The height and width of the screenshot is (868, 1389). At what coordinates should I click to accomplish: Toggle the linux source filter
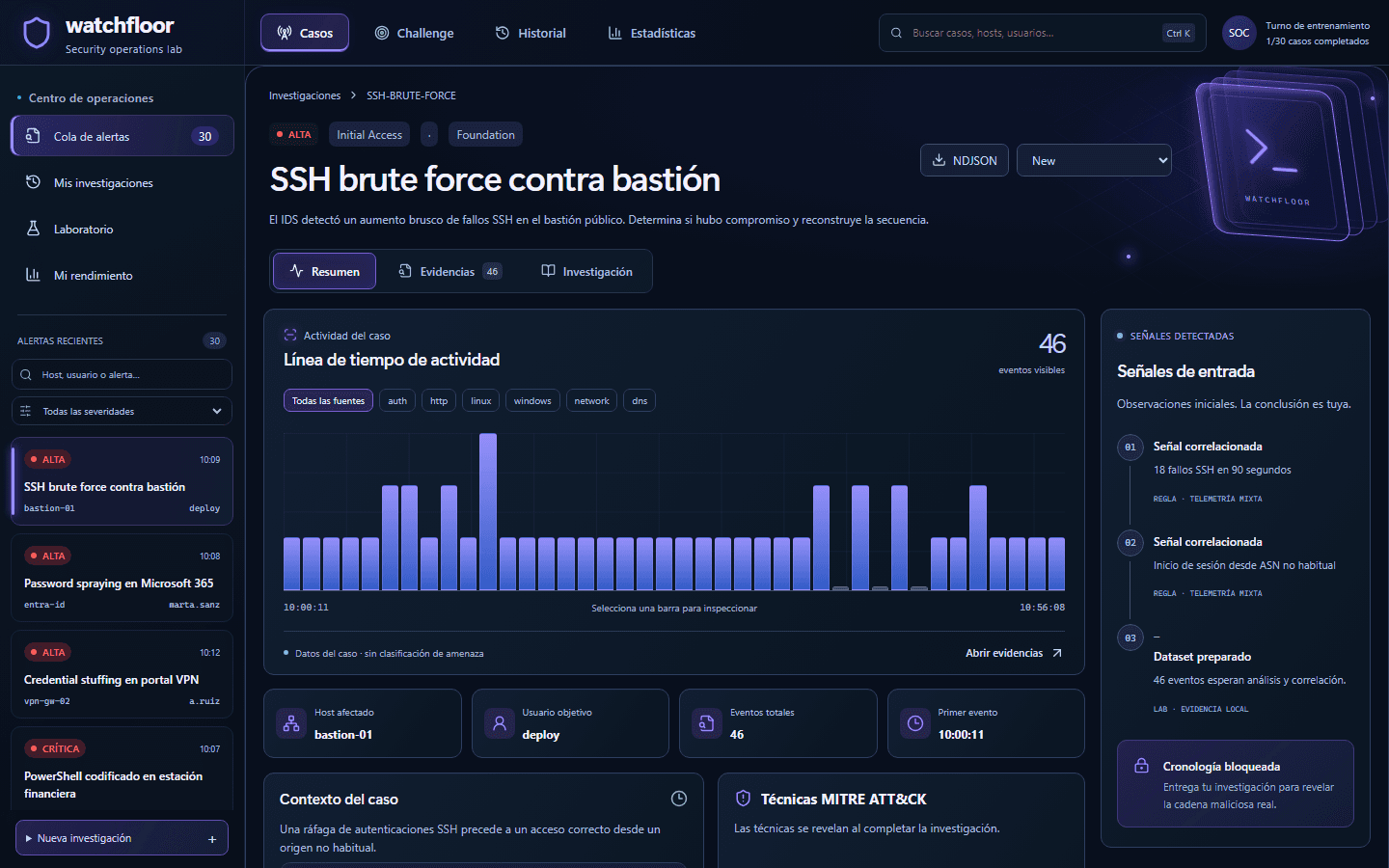point(481,400)
